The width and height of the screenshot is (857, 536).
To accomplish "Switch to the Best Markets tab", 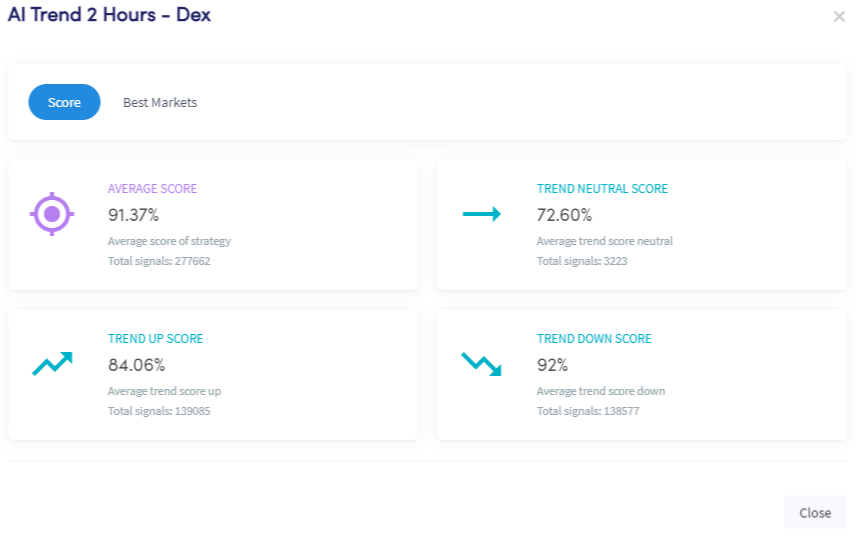I will point(160,103).
